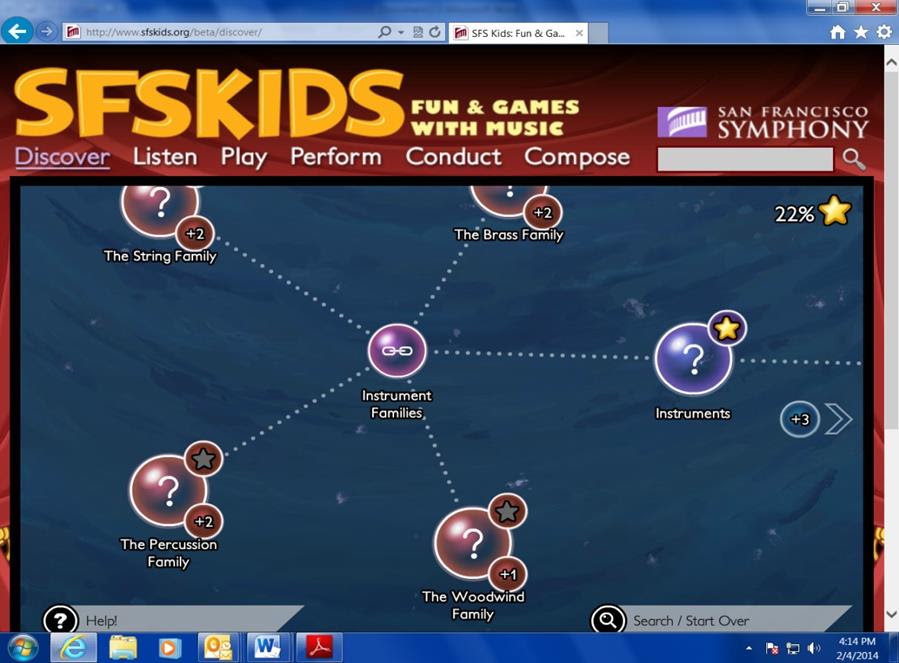Click the Instruments label text
This screenshot has height=663, width=899.
coord(693,414)
